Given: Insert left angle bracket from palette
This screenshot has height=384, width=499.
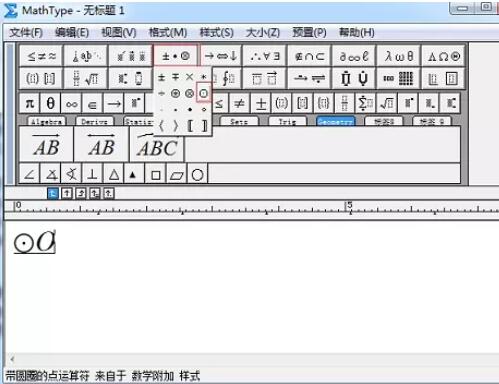Looking at the screenshot, I should click(x=162, y=126).
